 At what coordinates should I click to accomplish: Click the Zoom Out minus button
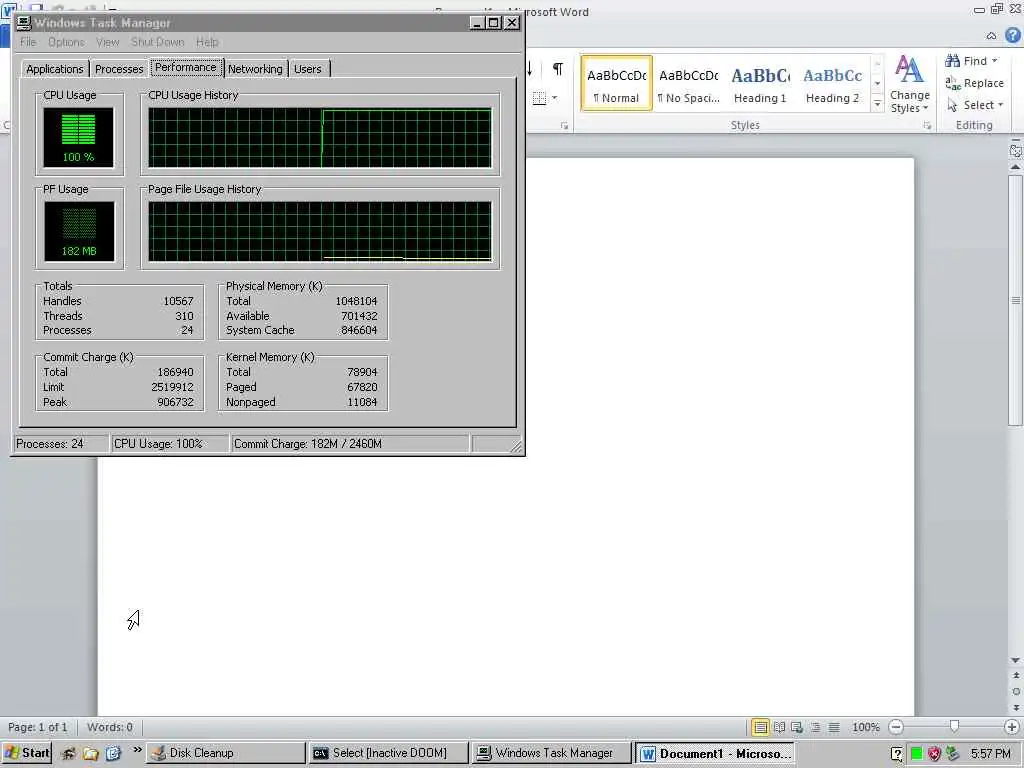896,727
